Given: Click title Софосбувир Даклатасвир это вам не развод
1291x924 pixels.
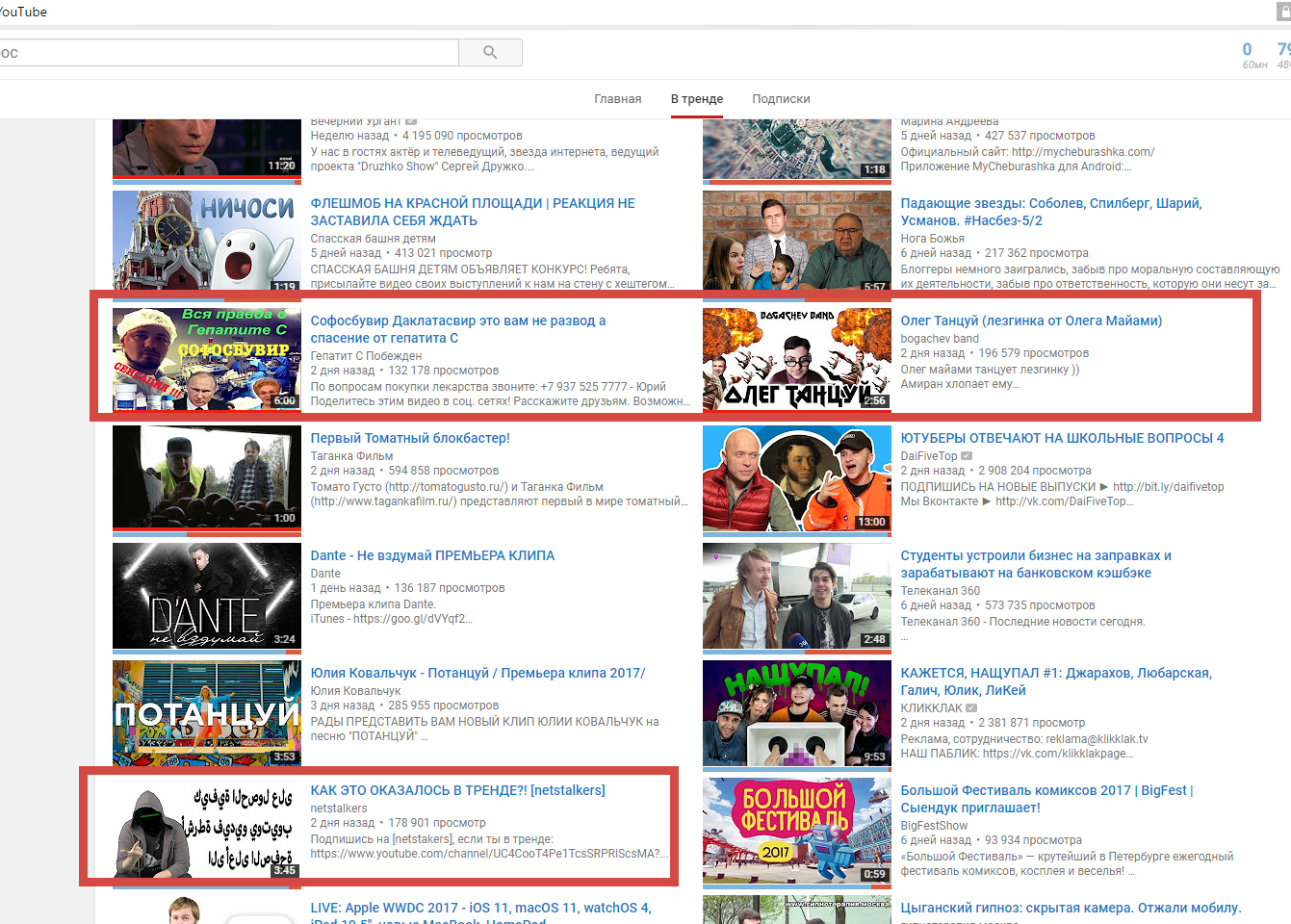Looking at the screenshot, I should (458, 329).
